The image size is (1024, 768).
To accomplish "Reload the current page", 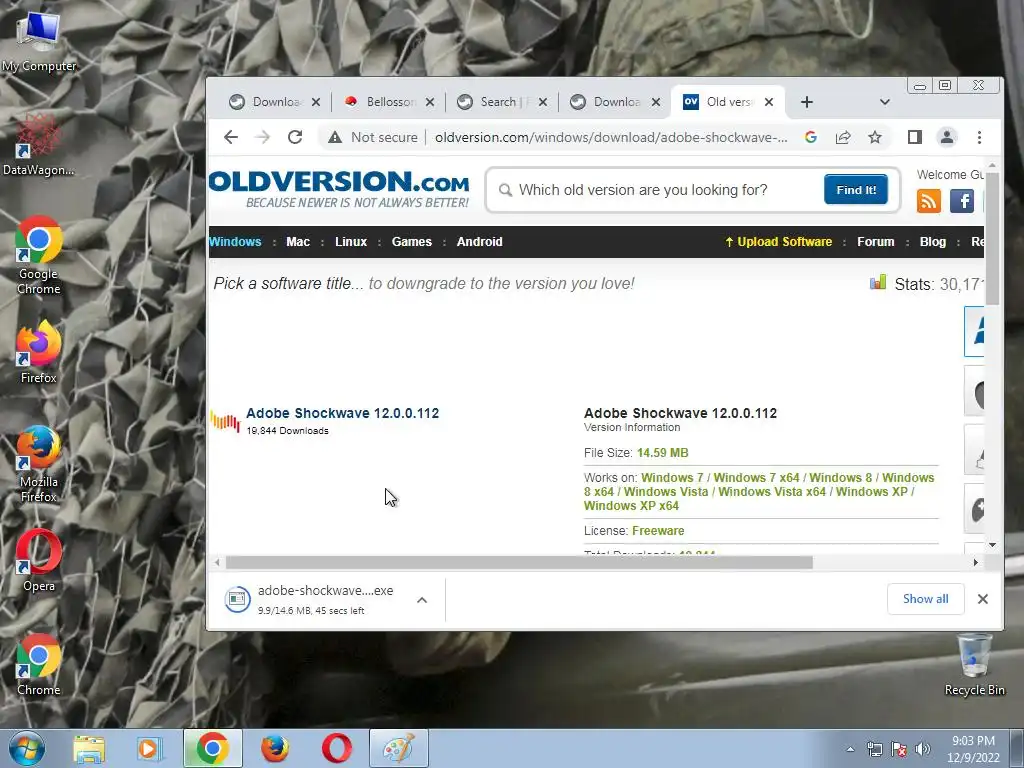I will [295, 137].
